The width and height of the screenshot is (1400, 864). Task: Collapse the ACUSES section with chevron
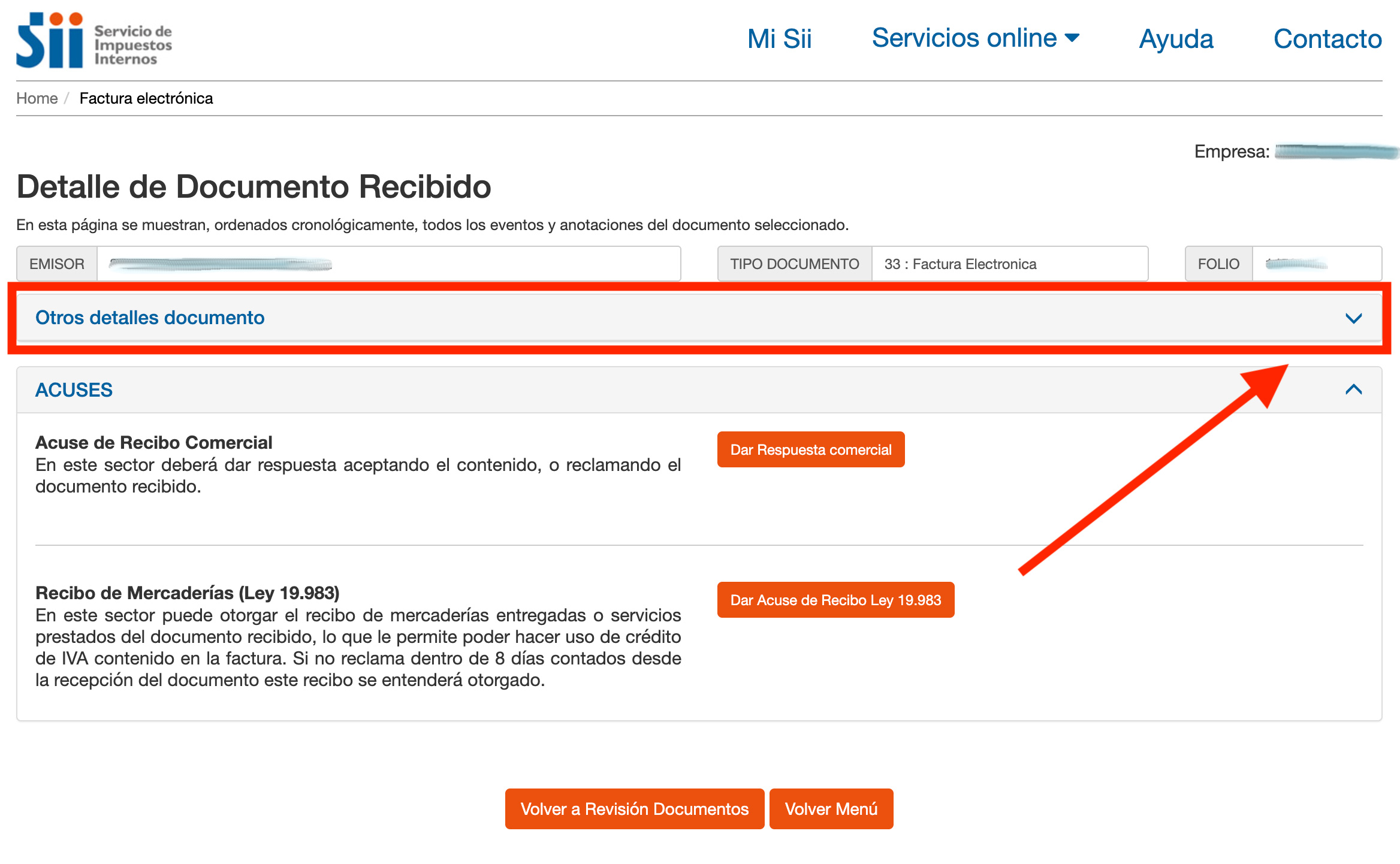click(1354, 390)
